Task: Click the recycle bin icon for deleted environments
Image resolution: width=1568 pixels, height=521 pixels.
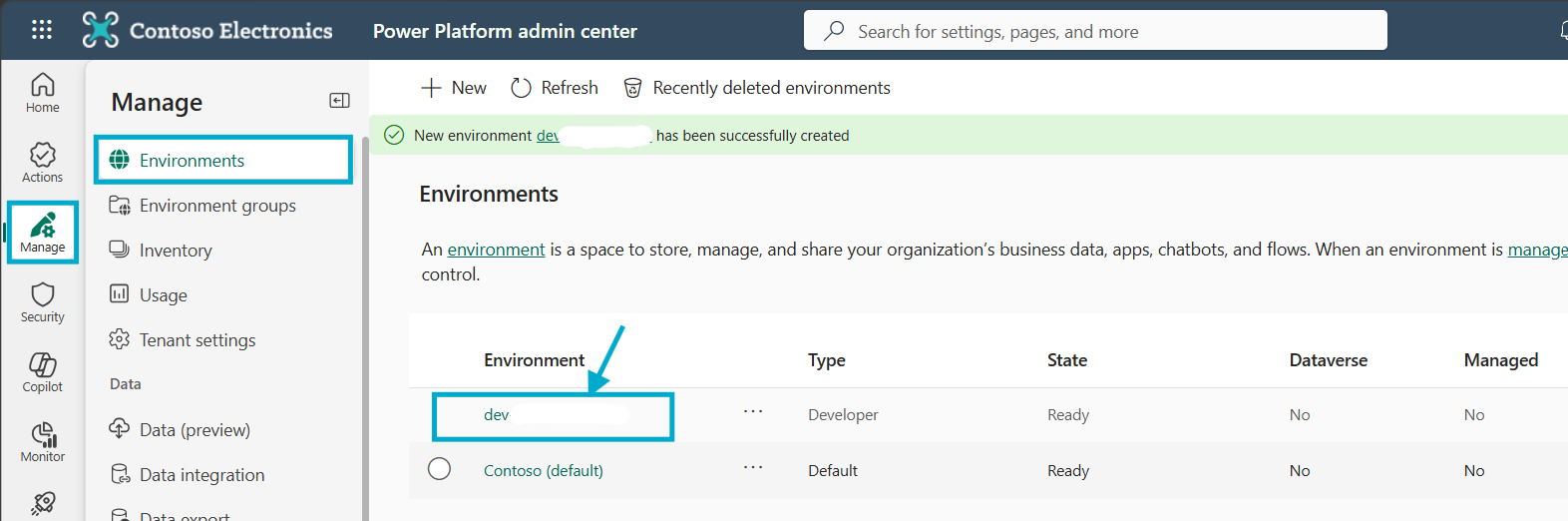Action: click(632, 88)
